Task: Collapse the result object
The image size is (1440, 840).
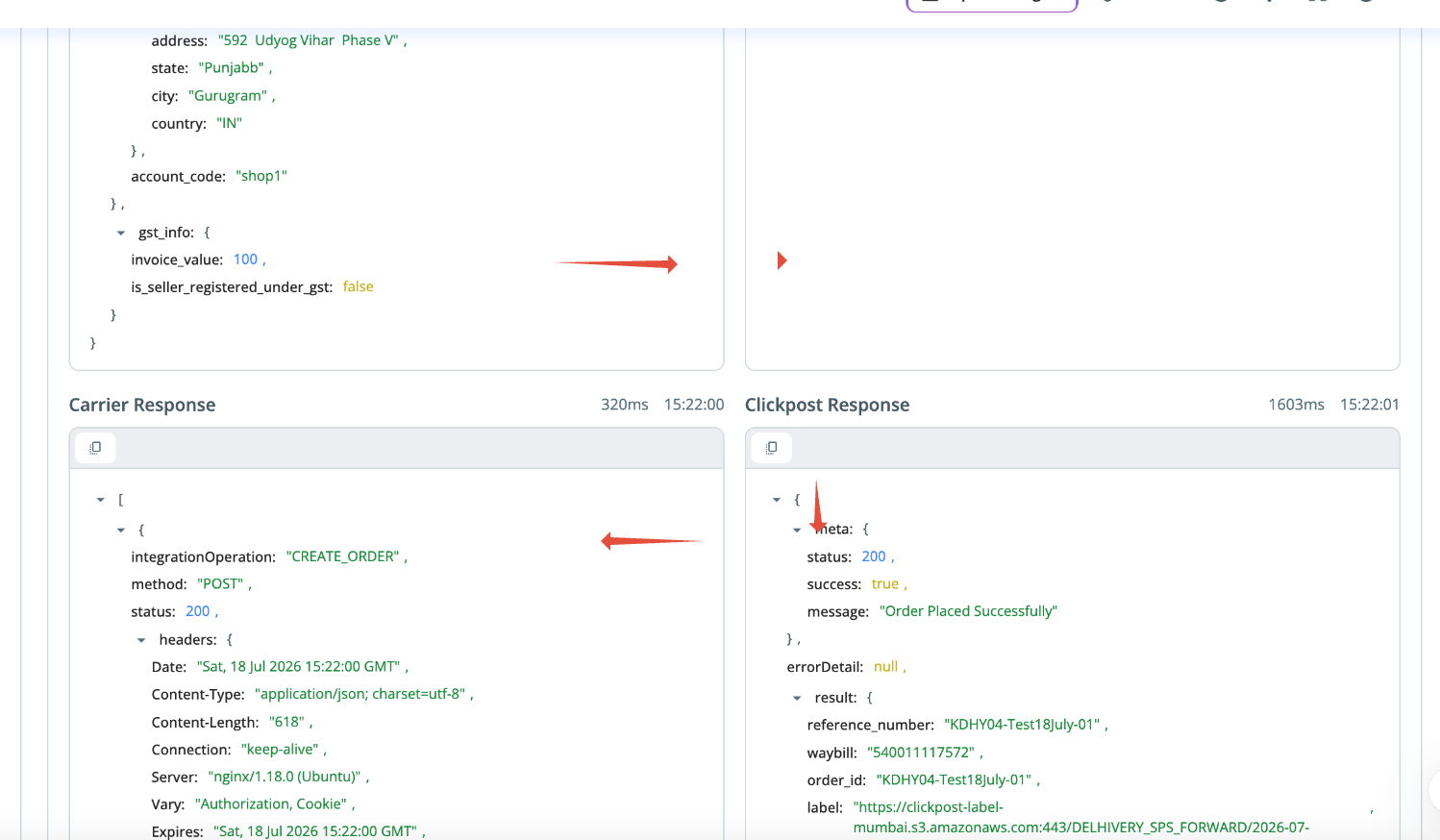Action: [x=797, y=699]
